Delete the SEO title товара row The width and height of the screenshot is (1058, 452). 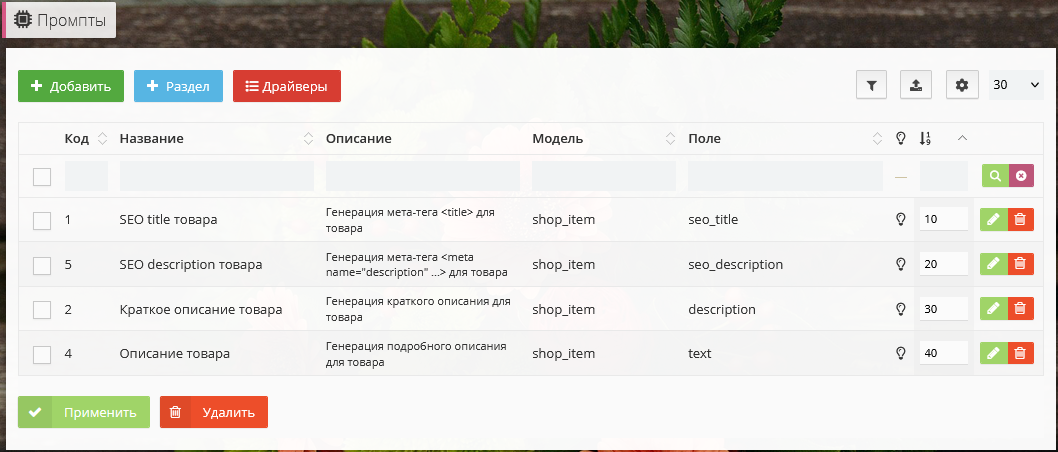pyautogui.click(x=1020, y=219)
